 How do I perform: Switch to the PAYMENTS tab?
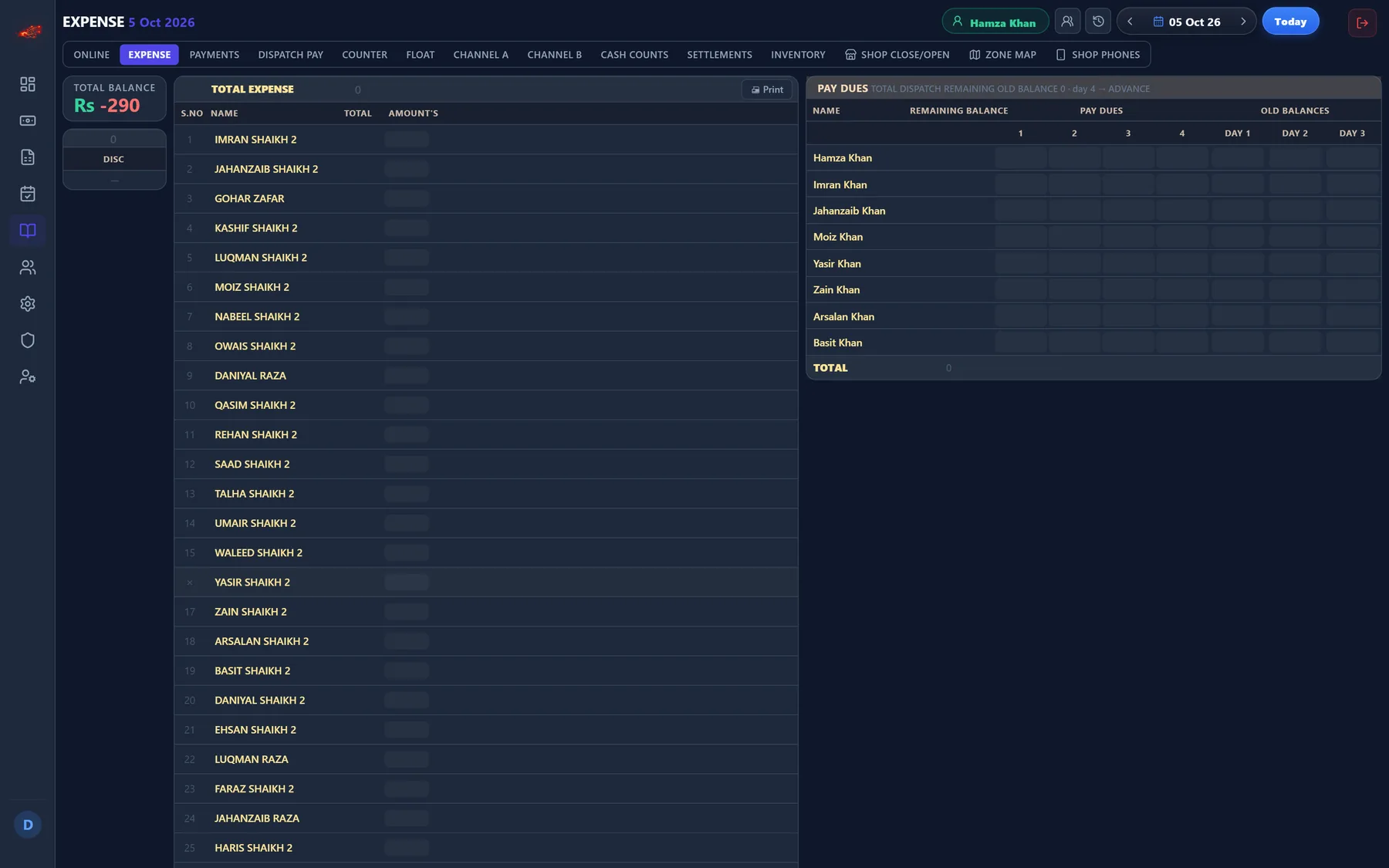click(215, 55)
